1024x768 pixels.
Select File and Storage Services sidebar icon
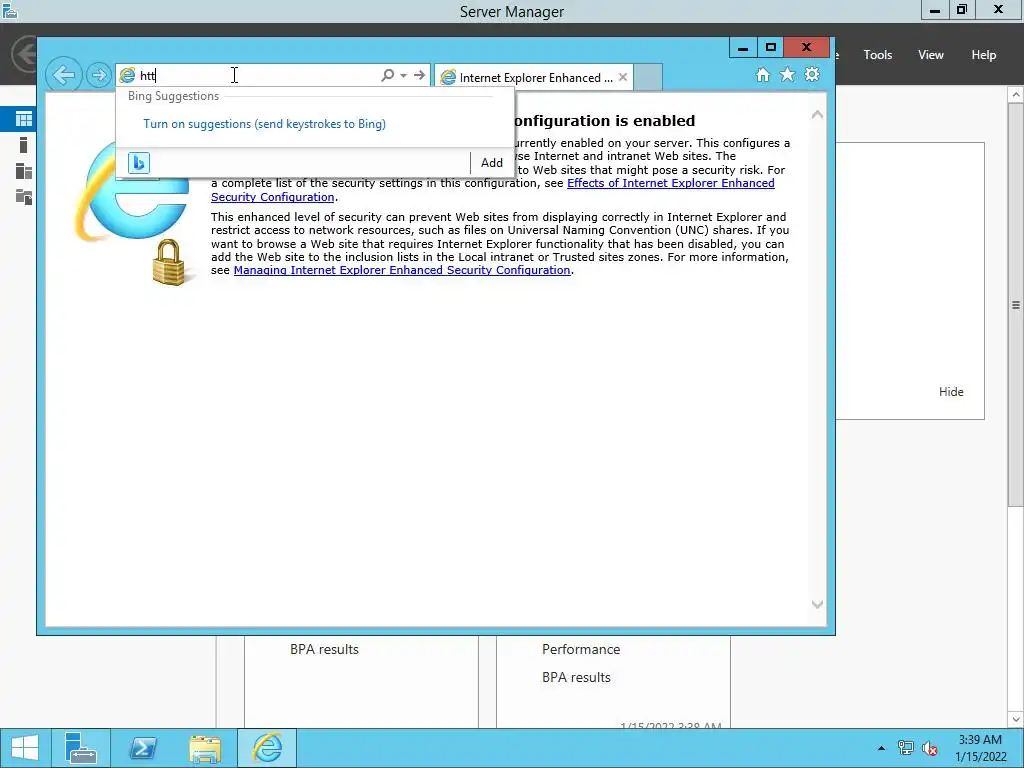click(x=24, y=197)
